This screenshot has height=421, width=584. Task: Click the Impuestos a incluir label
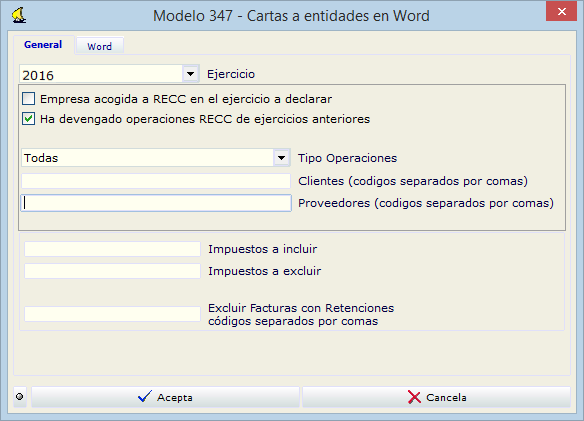click(263, 249)
